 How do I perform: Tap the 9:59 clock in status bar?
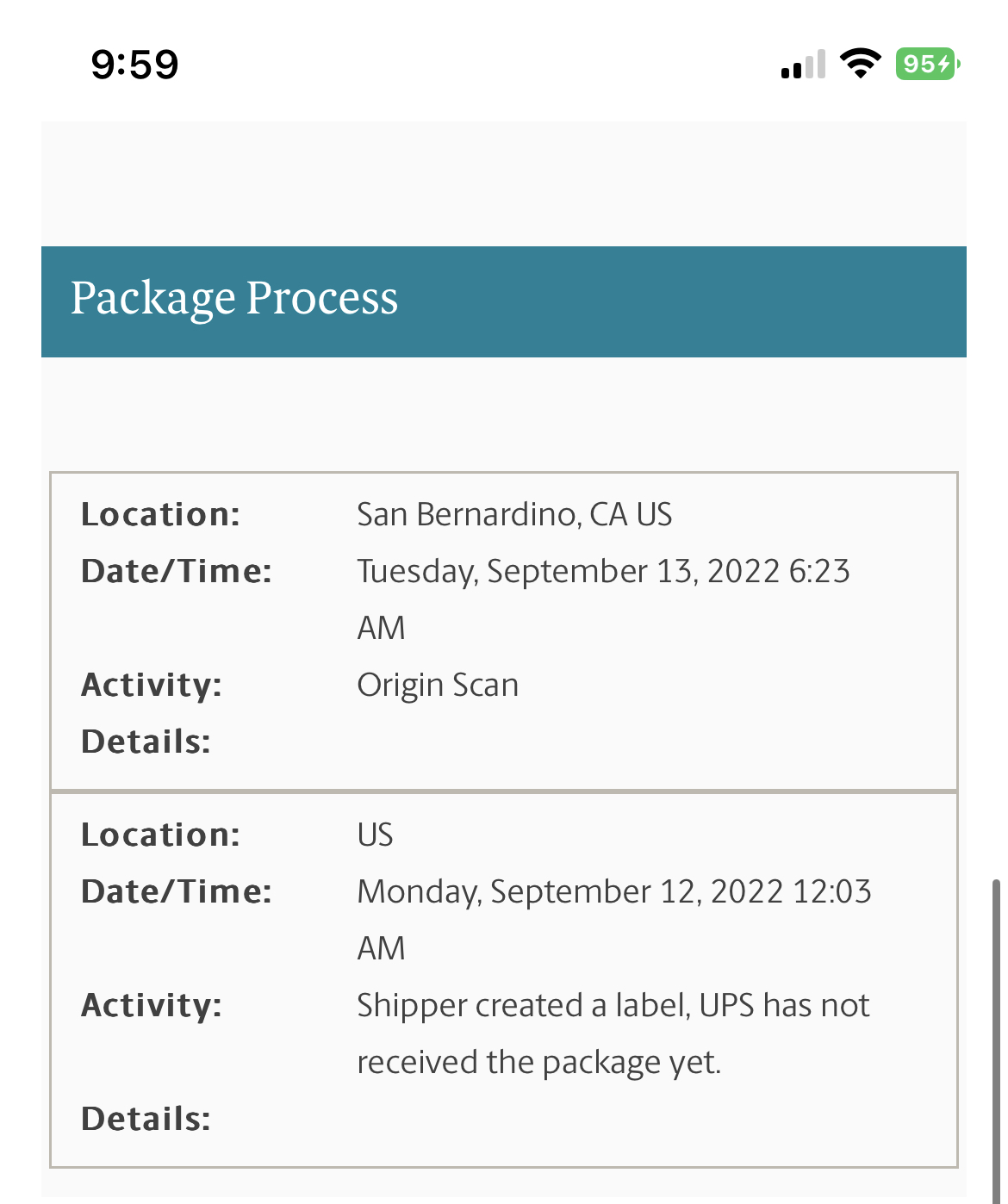(134, 65)
